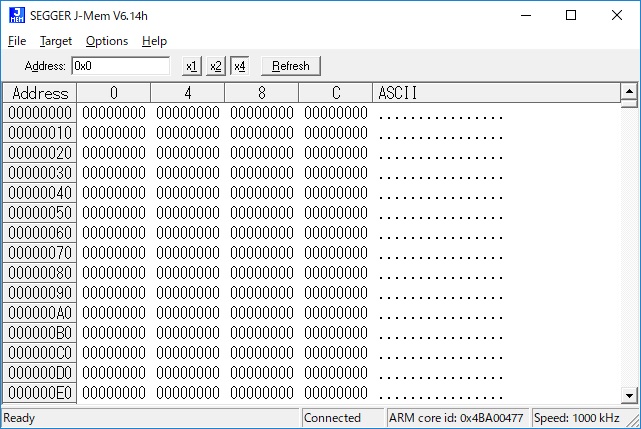This screenshot has width=641, height=429.
Task: Maximize the J-Mem window
Action: point(571,16)
